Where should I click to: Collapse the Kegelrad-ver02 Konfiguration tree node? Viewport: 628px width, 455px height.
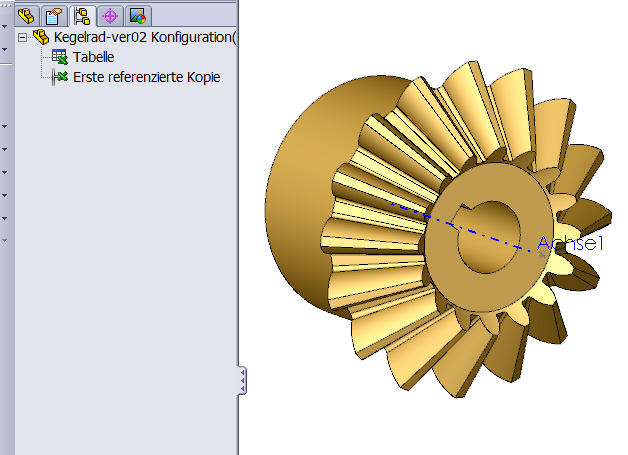[x=23, y=38]
